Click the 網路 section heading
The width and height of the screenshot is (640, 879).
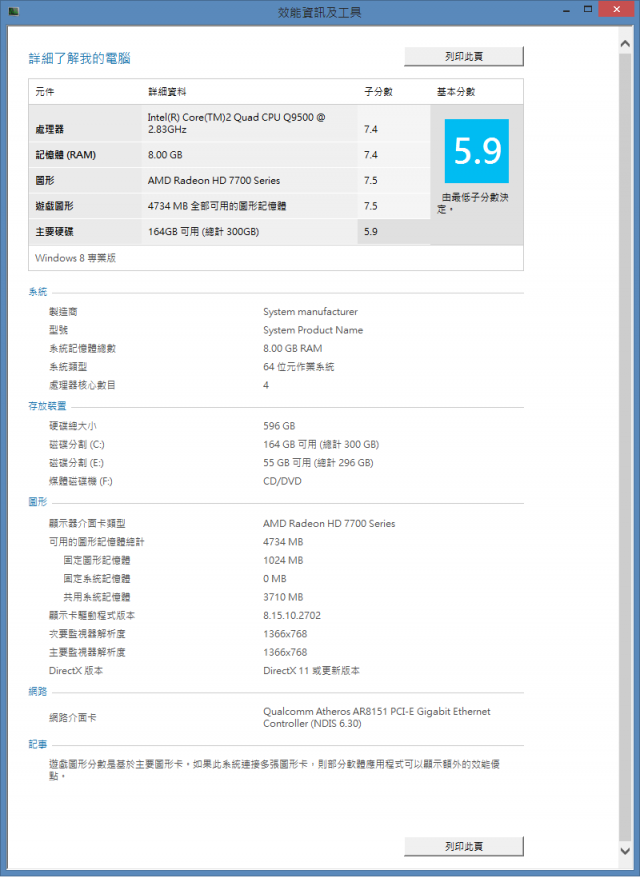pos(38,692)
